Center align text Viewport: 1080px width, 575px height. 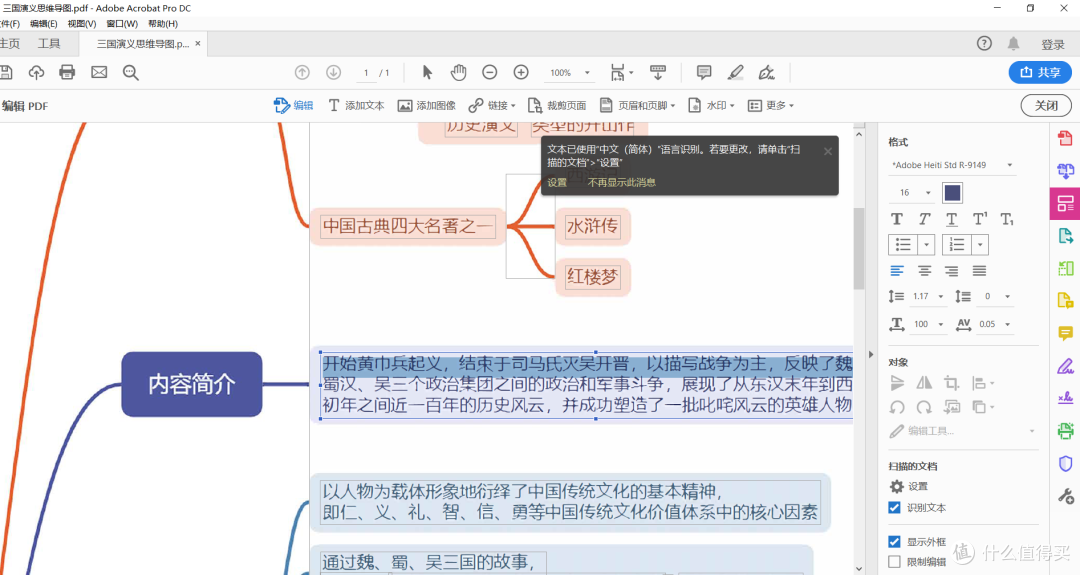pyautogui.click(x=924, y=271)
